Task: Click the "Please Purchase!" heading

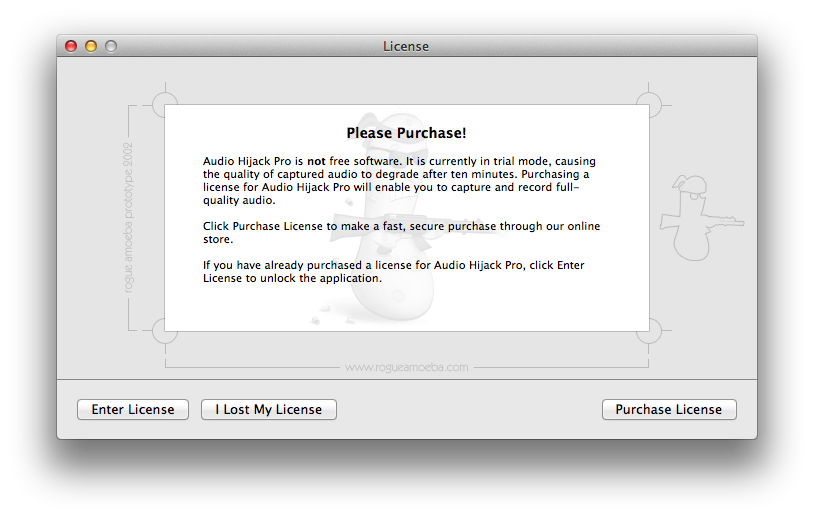Action: (406, 133)
